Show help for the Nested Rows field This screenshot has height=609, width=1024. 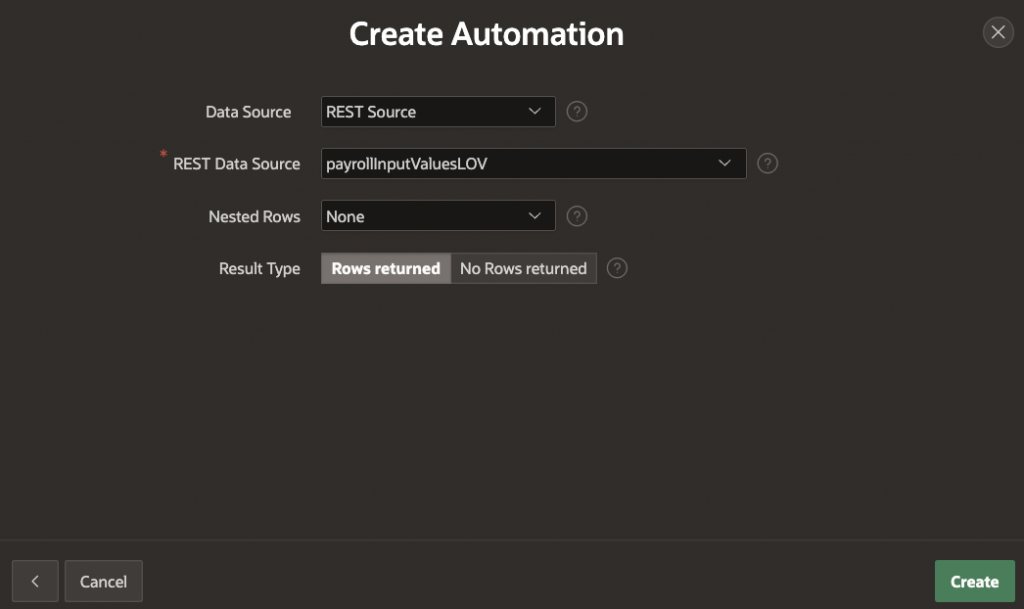pos(577,216)
